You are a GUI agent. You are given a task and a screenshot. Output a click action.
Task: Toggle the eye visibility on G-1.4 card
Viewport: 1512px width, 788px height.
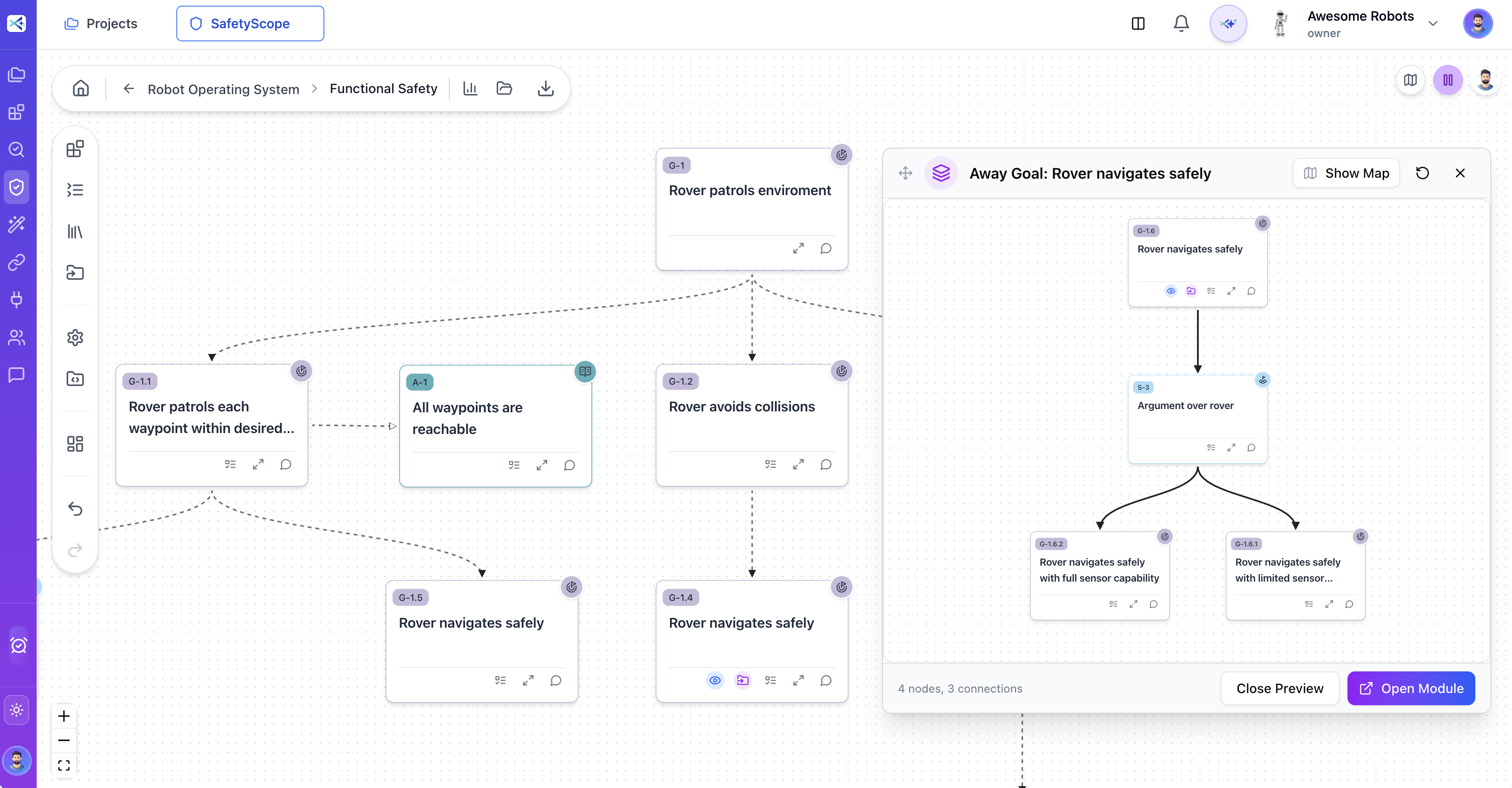pos(714,680)
